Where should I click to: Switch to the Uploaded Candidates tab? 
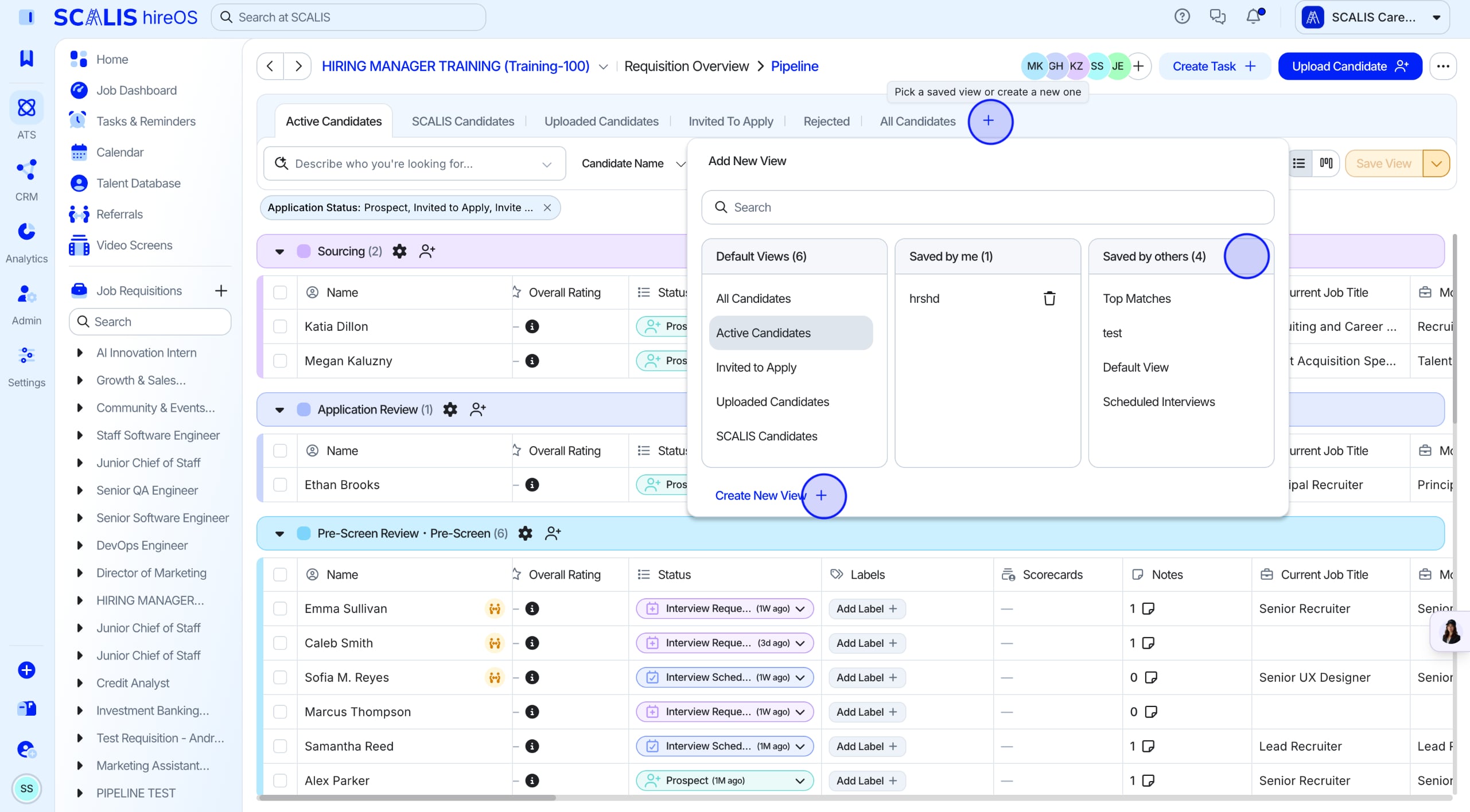(601, 122)
